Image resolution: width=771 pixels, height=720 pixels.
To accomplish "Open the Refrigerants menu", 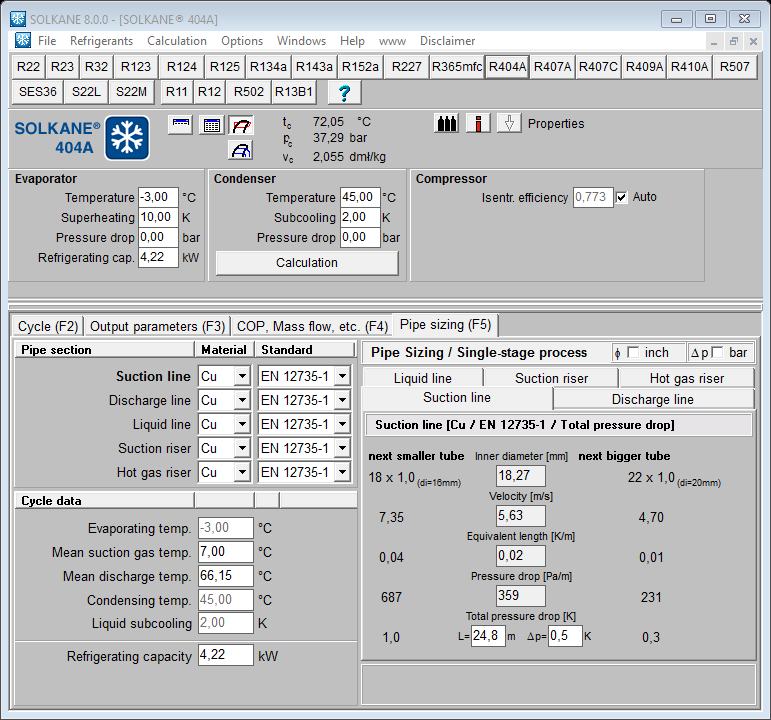I will 101,41.
